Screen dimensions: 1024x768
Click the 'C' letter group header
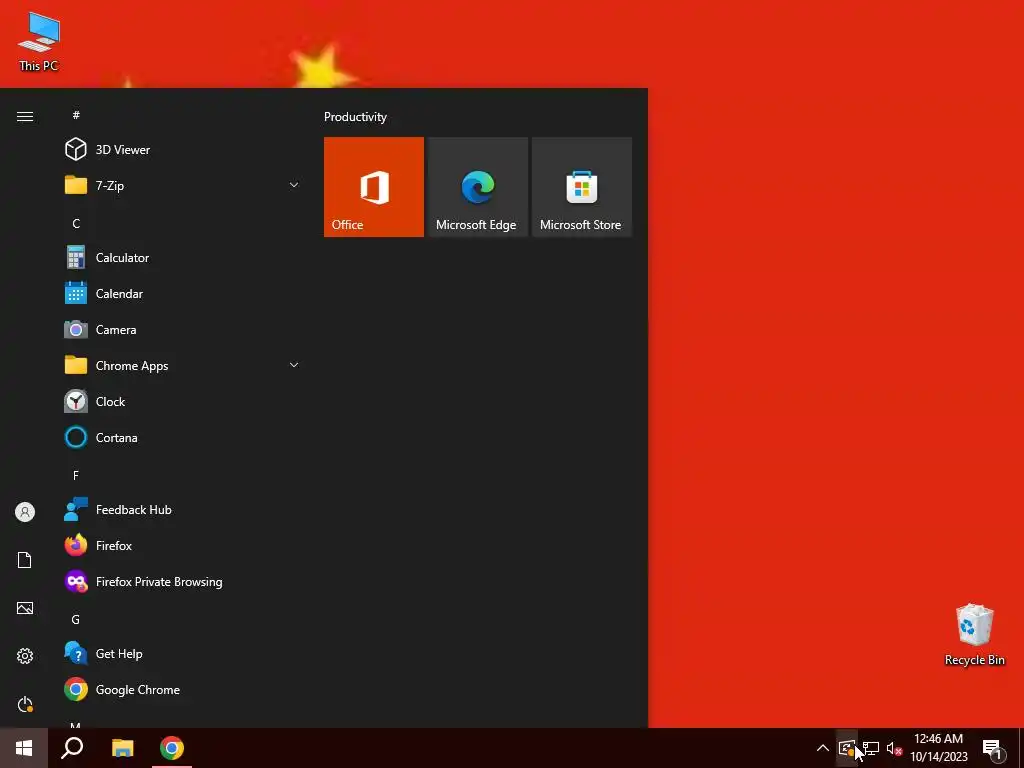pyautogui.click(x=76, y=223)
